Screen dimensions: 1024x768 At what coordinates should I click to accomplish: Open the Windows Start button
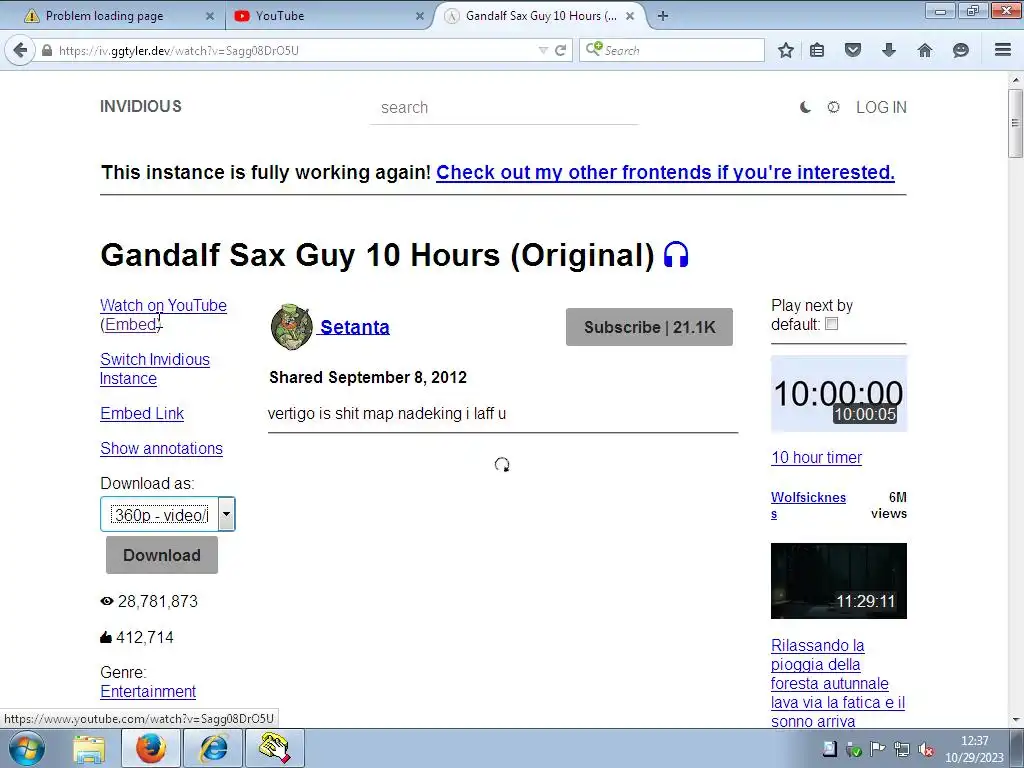27,748
